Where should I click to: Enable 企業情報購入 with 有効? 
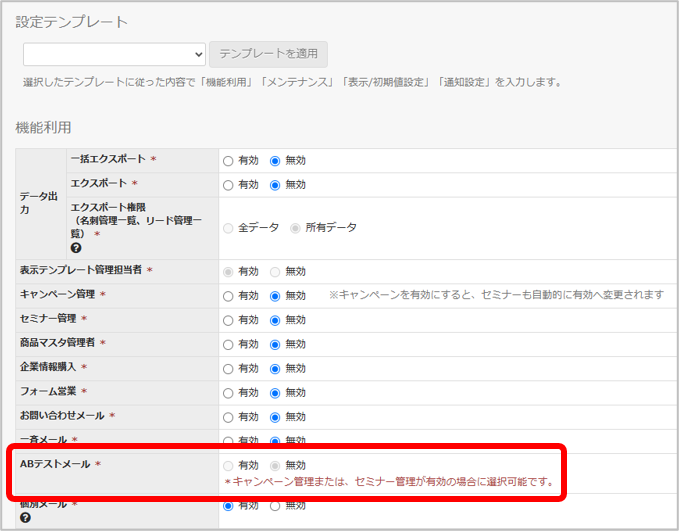228,369
